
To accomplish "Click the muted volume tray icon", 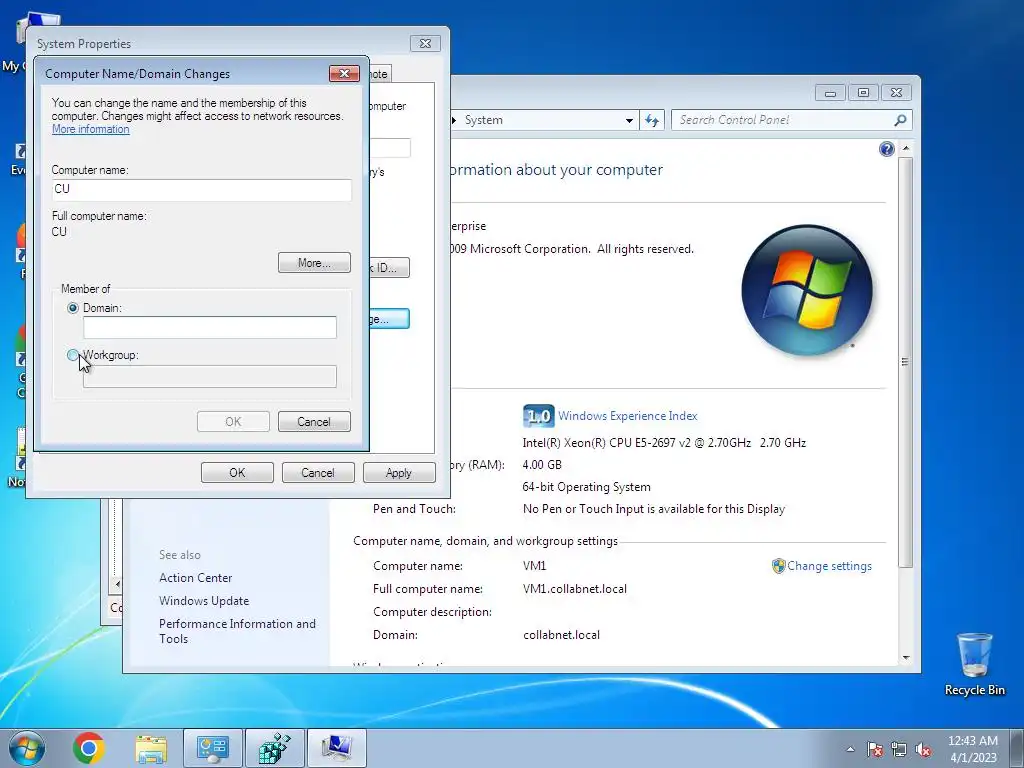I will pos(923,749).
